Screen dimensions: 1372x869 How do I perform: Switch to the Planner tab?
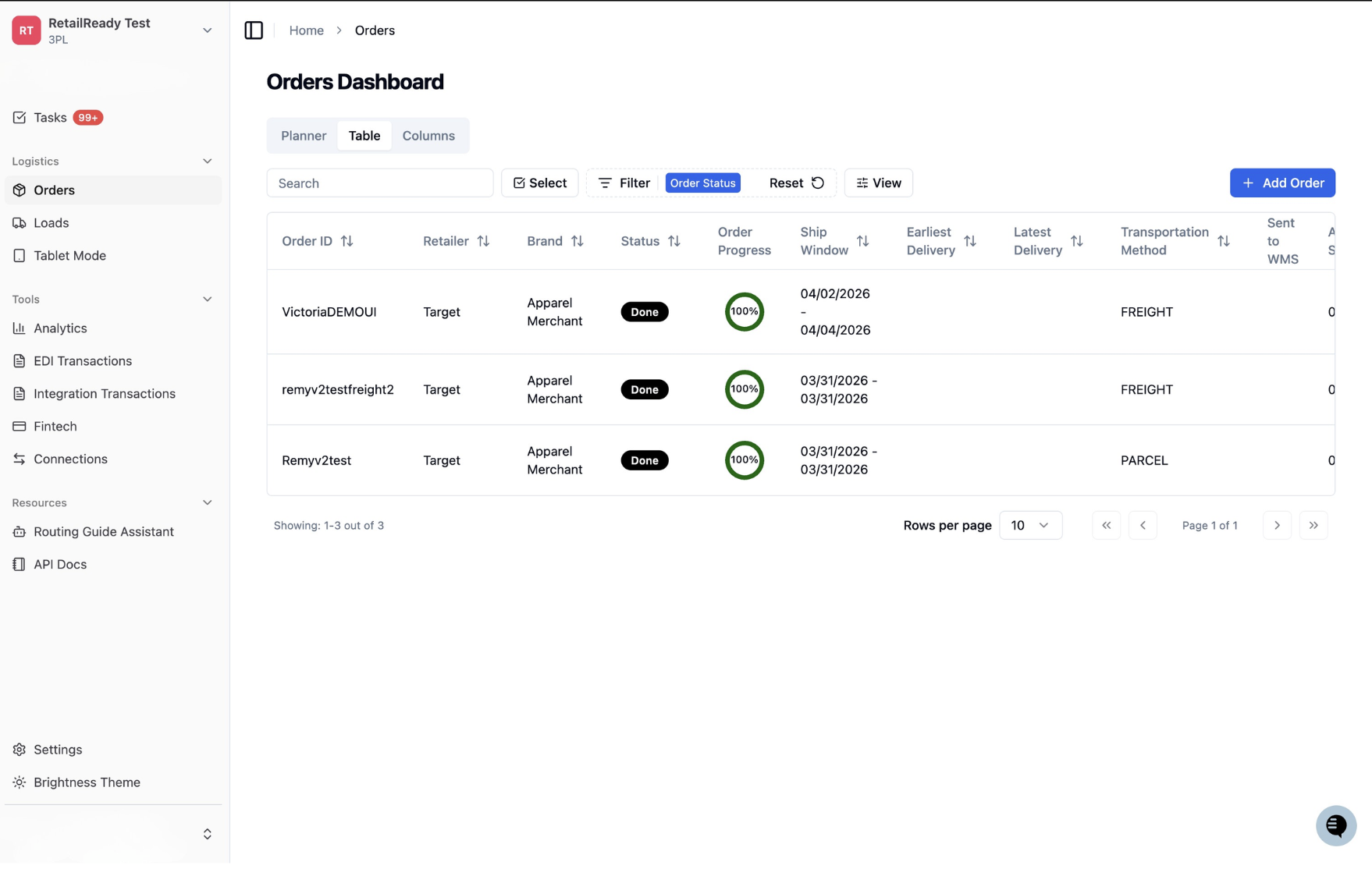tap(304, 136)
